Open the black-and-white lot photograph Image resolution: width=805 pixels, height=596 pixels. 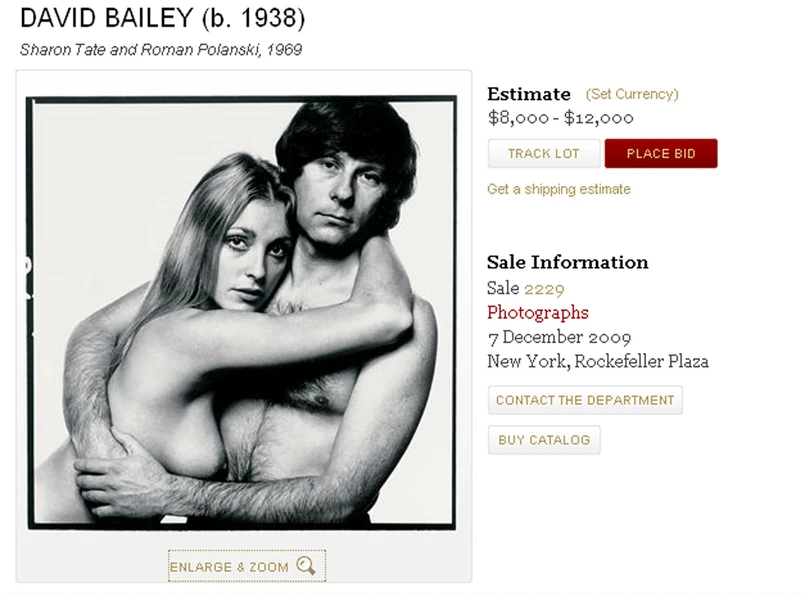coord(242,312)
